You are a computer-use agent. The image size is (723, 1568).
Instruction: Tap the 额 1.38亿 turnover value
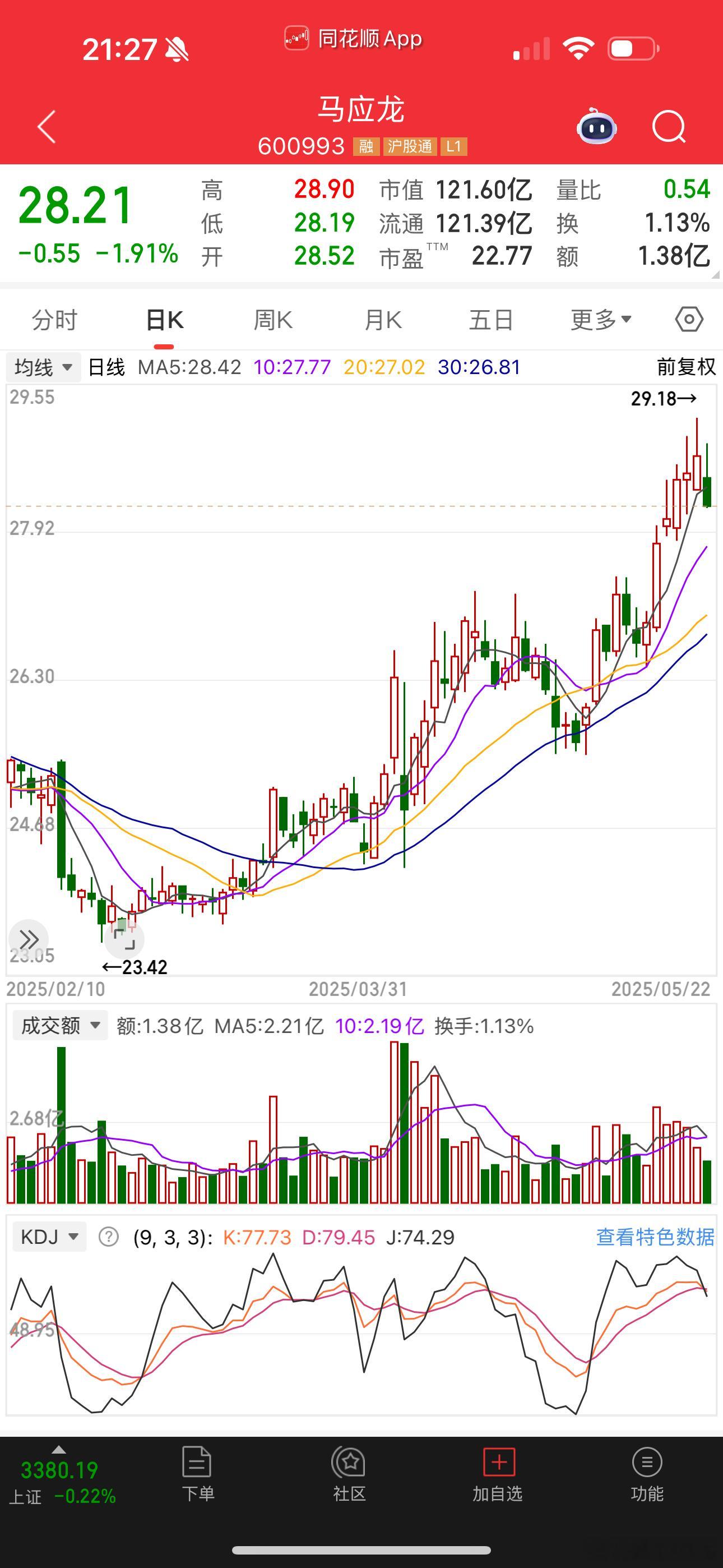click(674, 256)
